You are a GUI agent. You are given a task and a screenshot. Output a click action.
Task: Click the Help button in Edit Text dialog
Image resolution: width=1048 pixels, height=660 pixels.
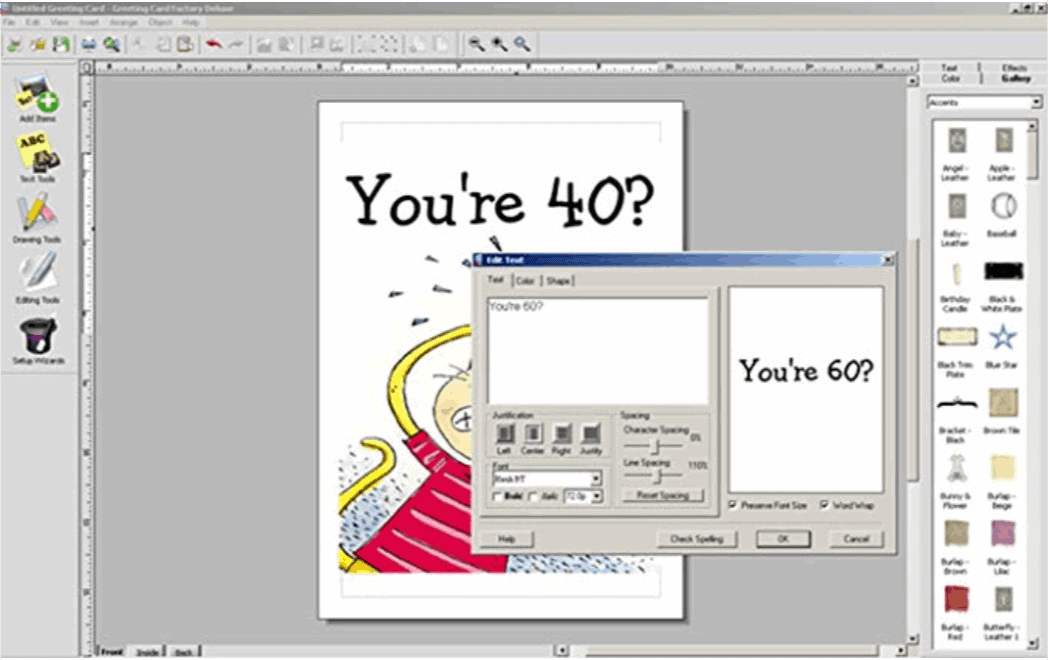(507, 539)
